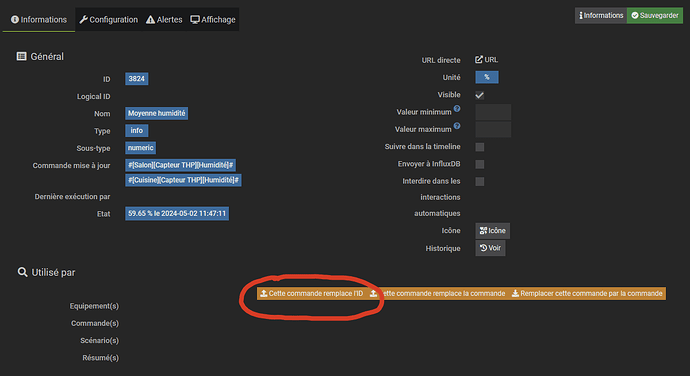This screenshot has width=690, height=376.
Task: Click the Sauvegarder check-circle icon
Action: 635,15
